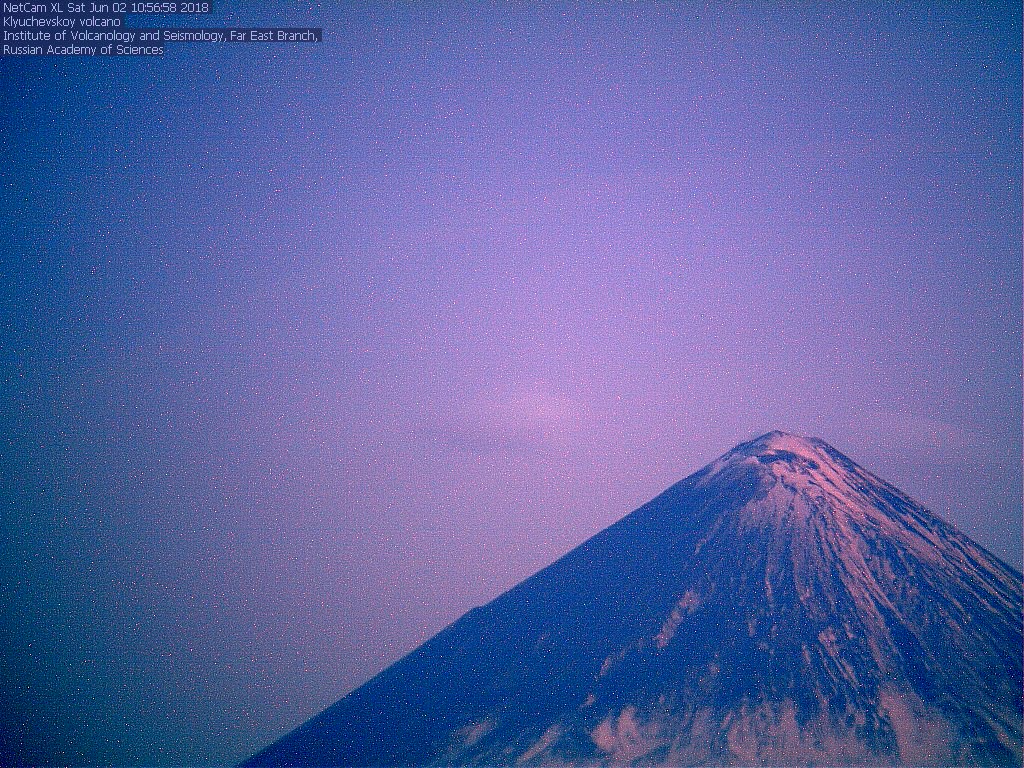The image size is (1024, 768).
Task: Click the 'Institute of Volcanology and Seismology' line
Action: tap(161, 36)
